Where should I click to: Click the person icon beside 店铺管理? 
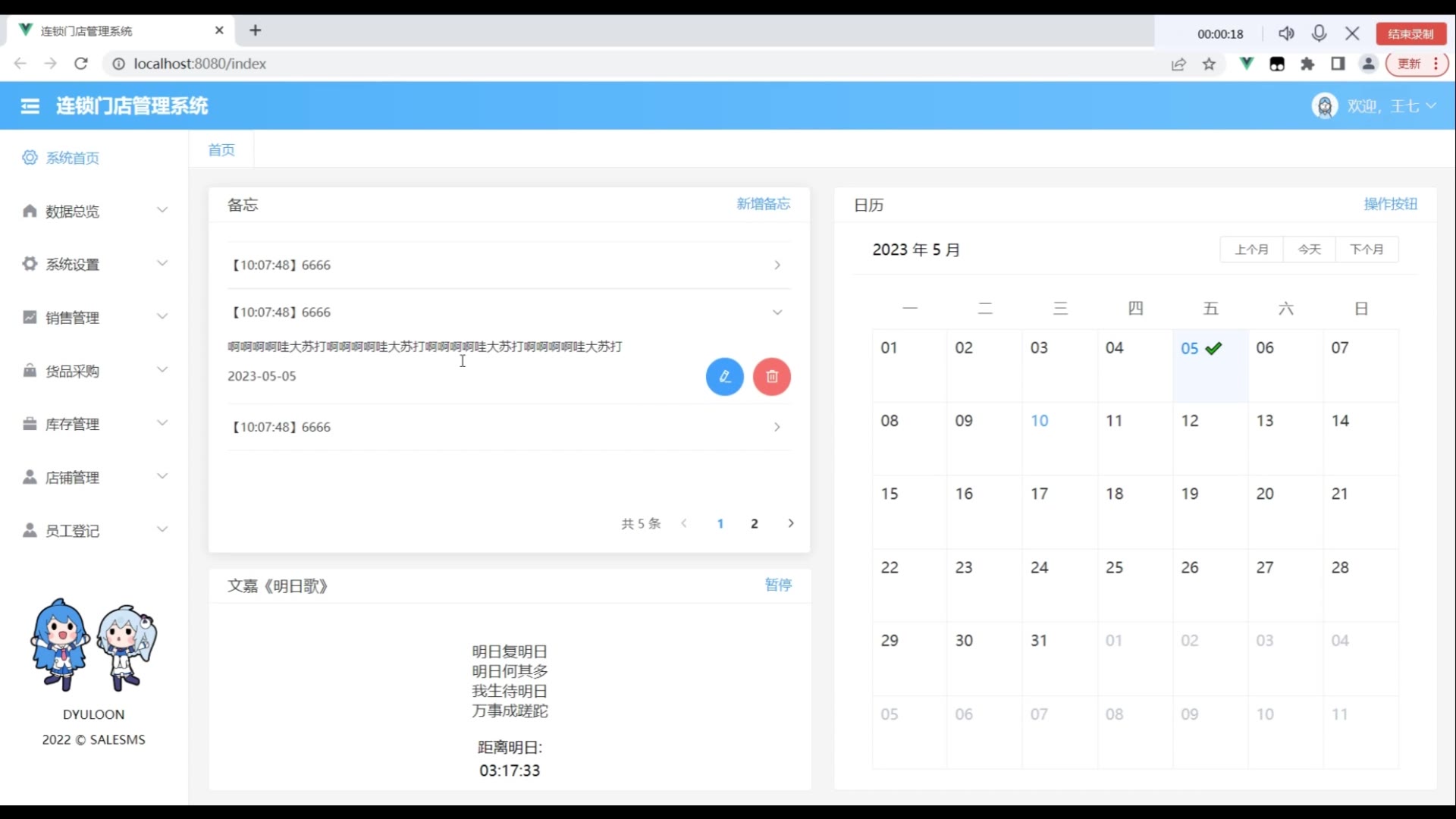(x=30, y=477)
